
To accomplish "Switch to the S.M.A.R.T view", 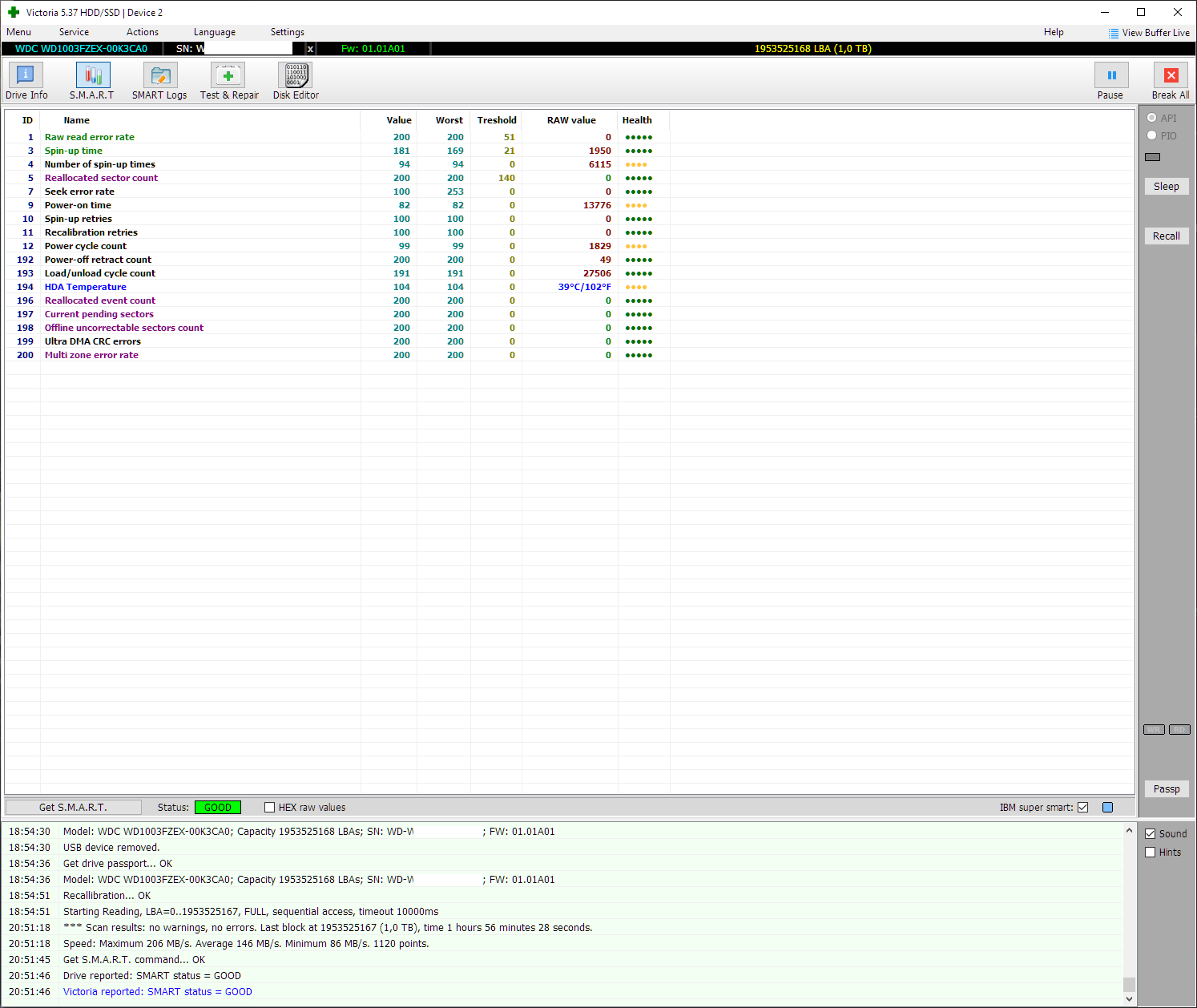I will pyautogui.click(x=92, y=81).
